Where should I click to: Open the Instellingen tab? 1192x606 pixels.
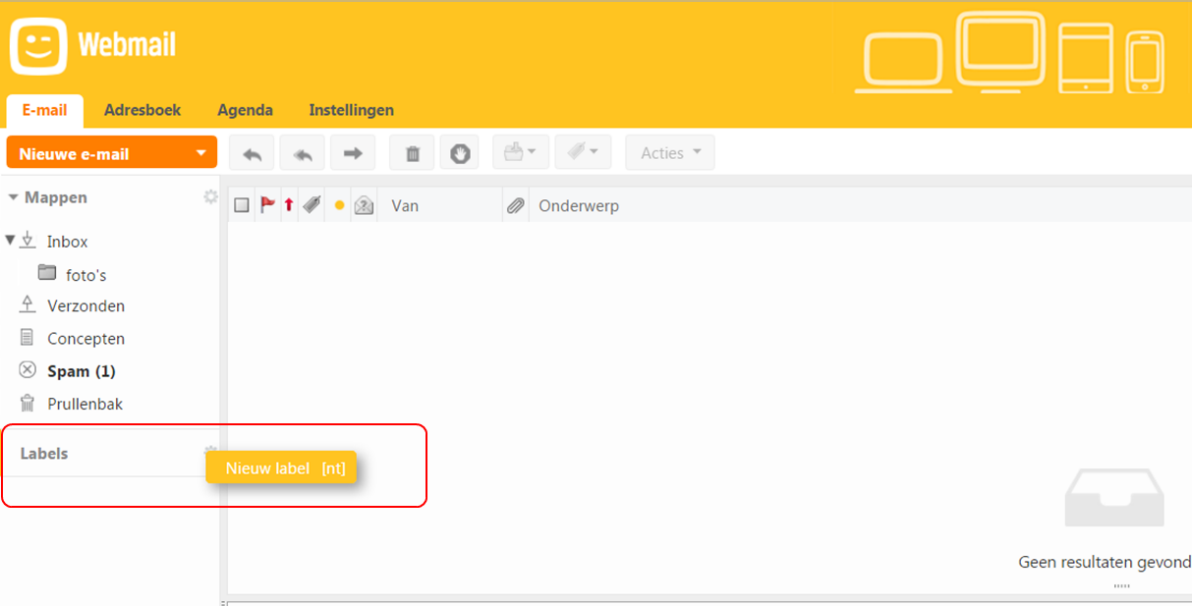coord(351,110)
